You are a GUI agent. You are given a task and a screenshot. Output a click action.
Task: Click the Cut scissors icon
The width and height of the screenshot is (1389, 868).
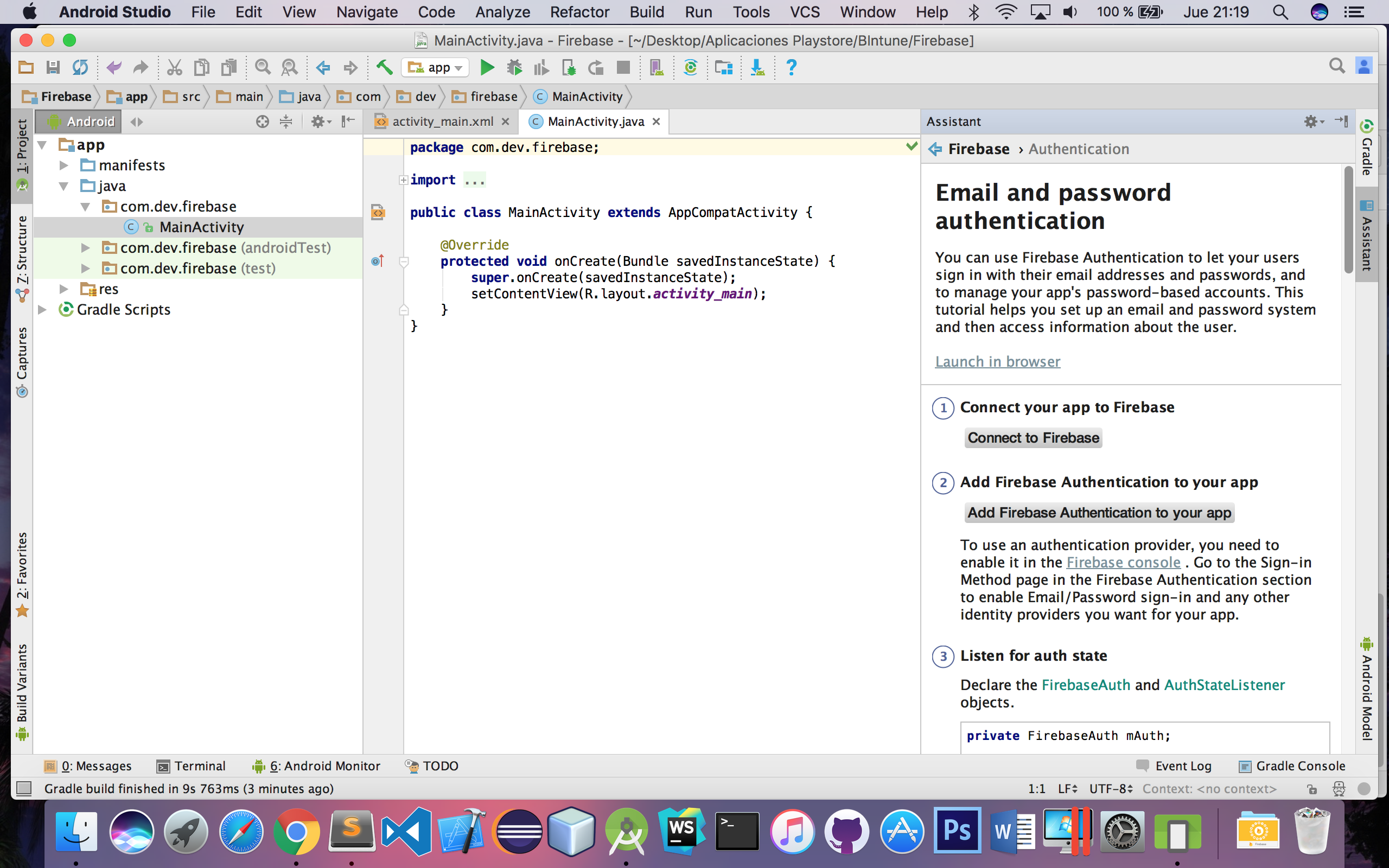174,68
